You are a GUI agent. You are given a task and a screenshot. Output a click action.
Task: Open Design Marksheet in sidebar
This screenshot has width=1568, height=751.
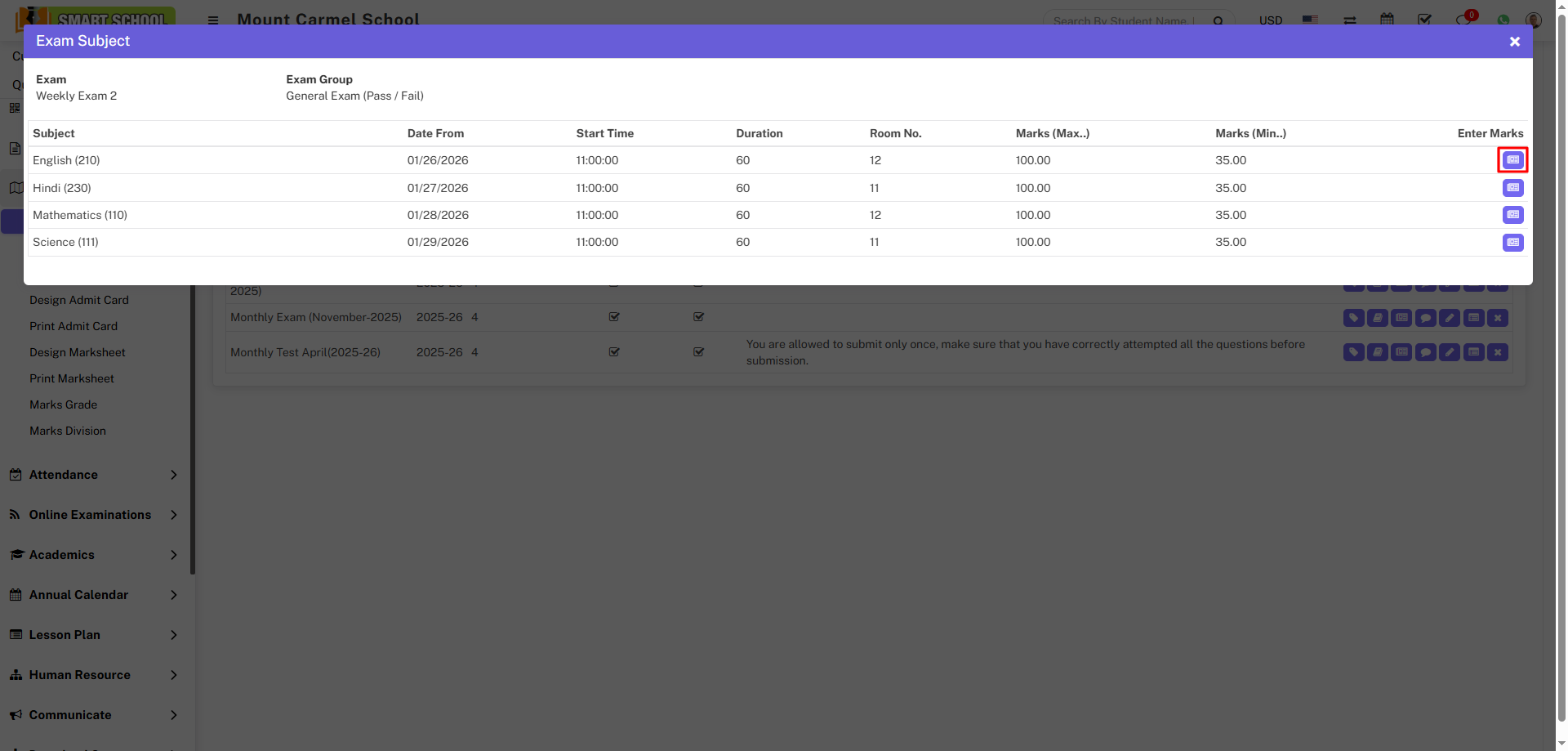coord(78,352)
